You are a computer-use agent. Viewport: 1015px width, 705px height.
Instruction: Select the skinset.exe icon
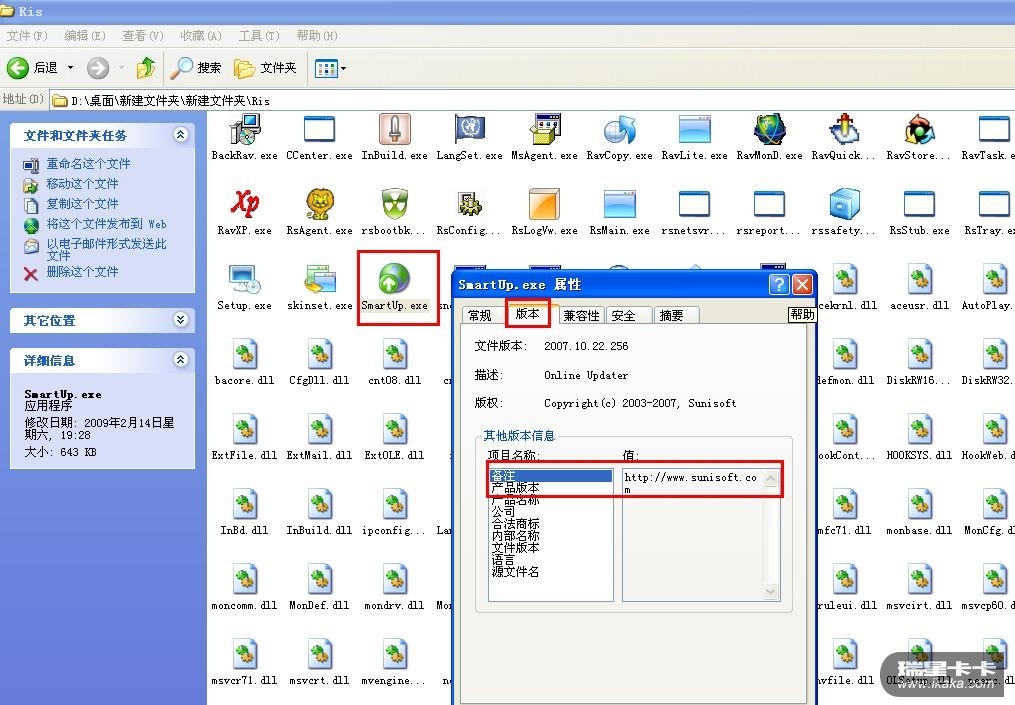click(319, 278)
